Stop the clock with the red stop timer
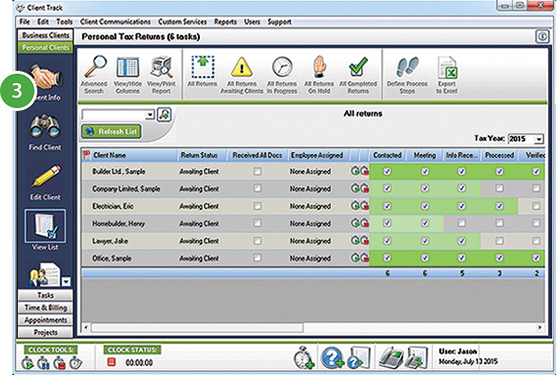558x376 pixels. pos(59,363)
